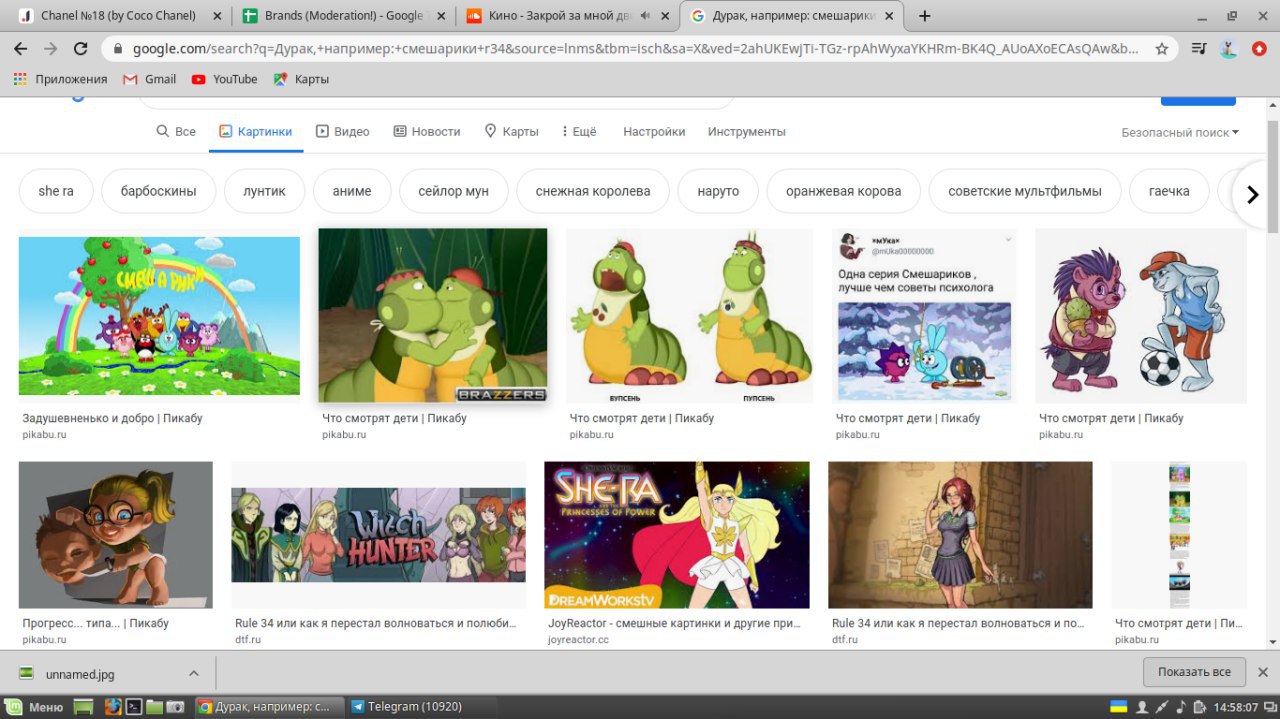Open the media control icon in Chrome toolbar
Screen dimensions: 1280x719
point(1199,48)
